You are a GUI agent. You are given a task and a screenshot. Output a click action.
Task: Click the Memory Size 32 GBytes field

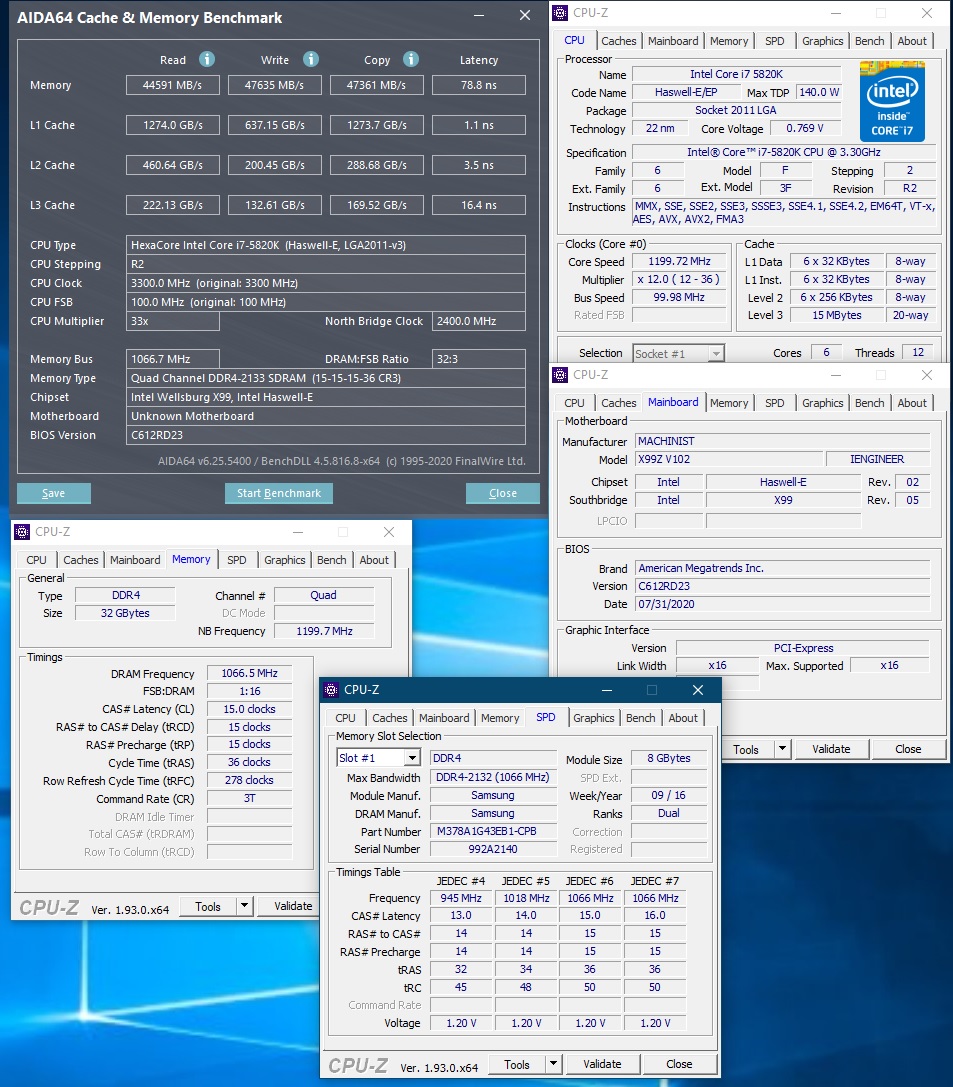[125, 613]
